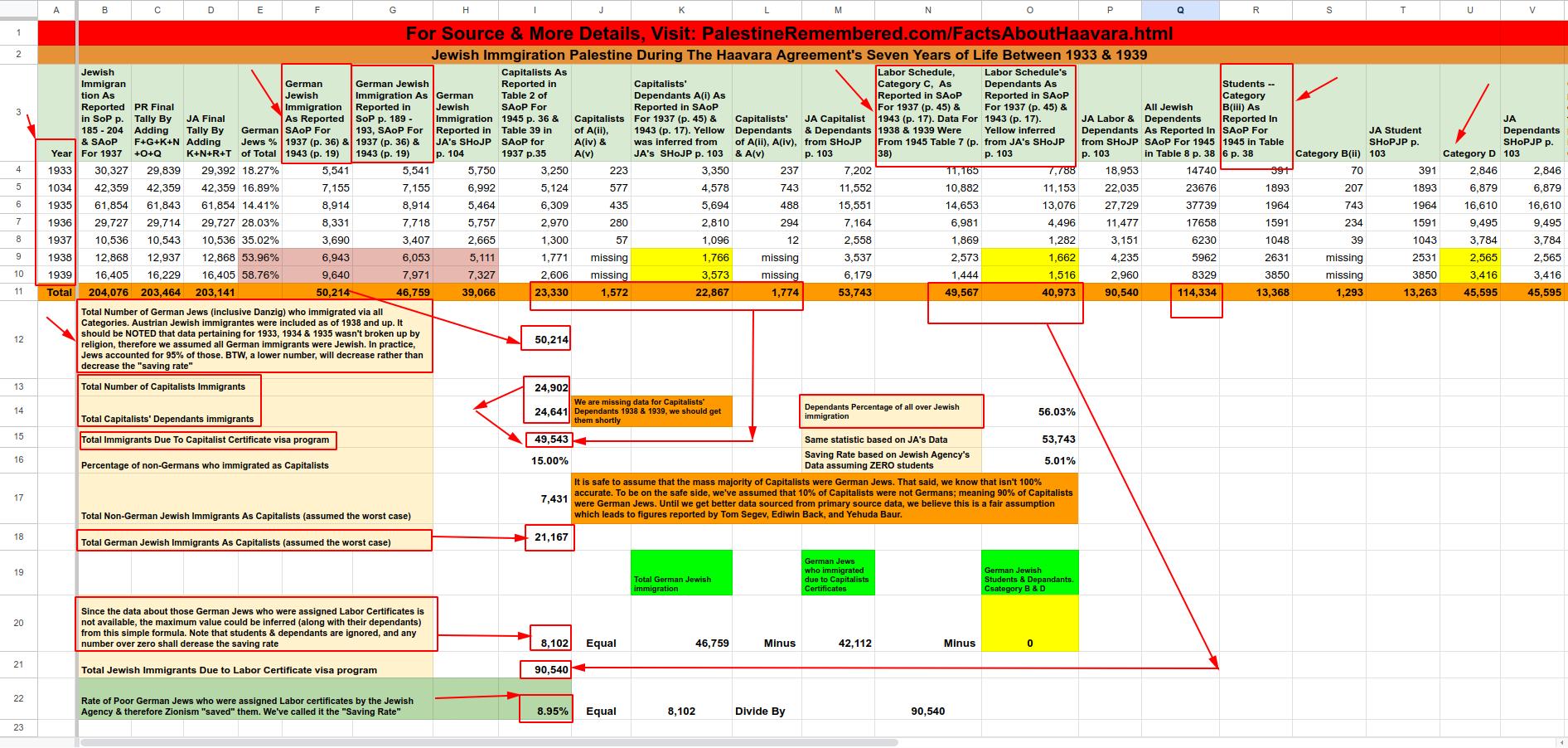Click 'Total Capitalists' Dependants immigrants' label
The width and height of the screenshot is (1568, 748).
coord(168,419)
